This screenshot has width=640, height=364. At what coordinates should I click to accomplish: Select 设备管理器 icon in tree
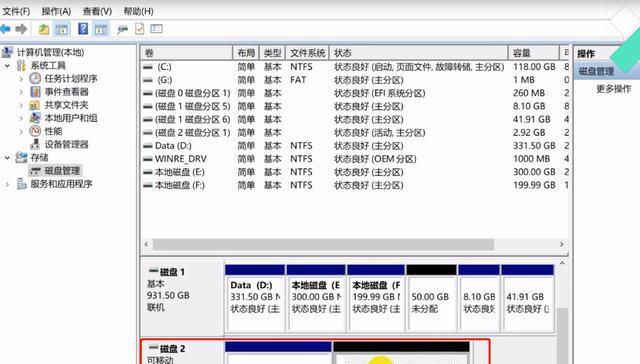pyautogui.click(x=36, y=144)
